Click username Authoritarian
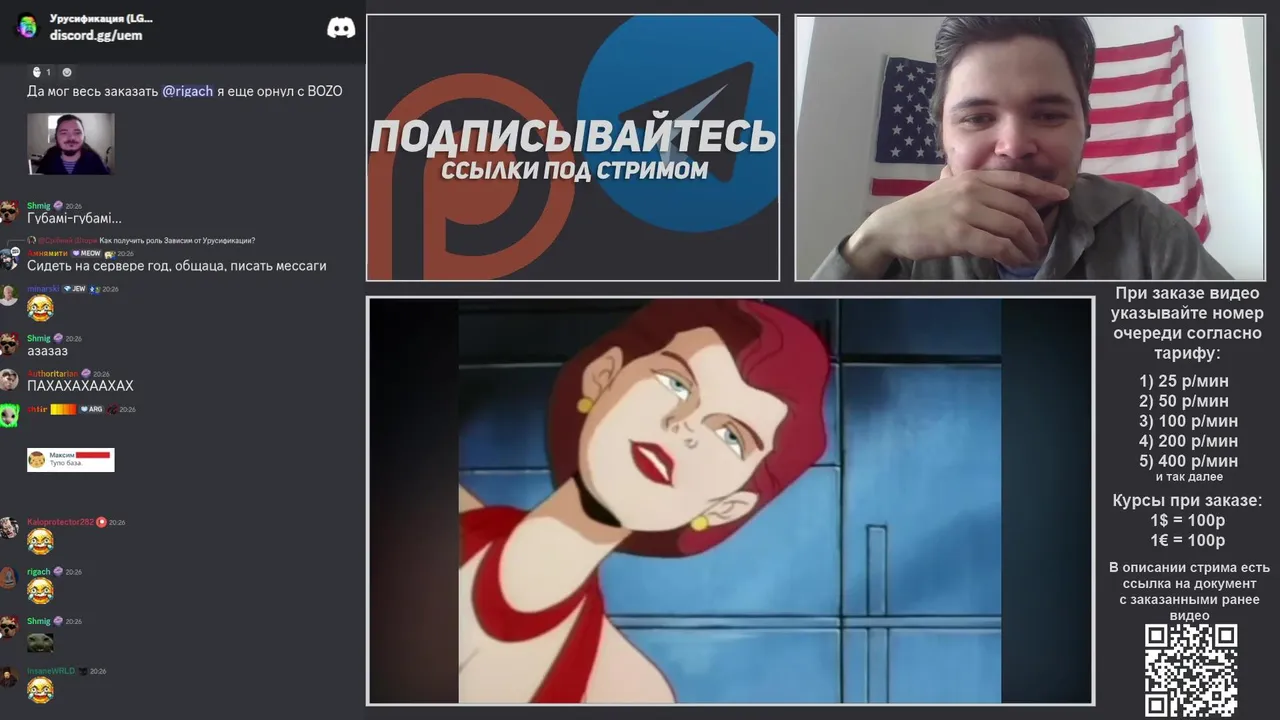 coord(53,373)
